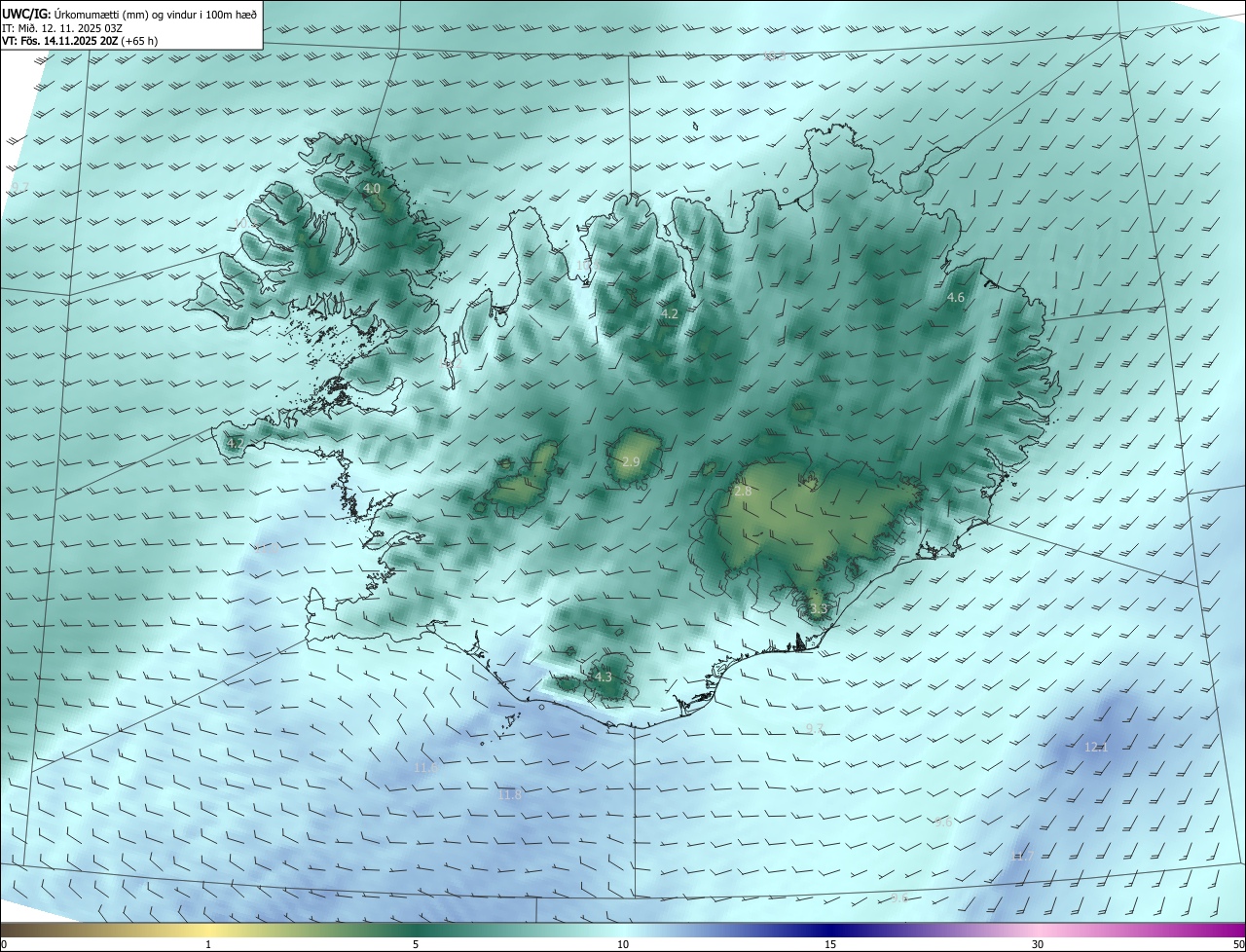Click the 50 tick on the color scale
The width and height of the screenshot is (1246, 952).
pyautogui.click(x=1238, y=944)
